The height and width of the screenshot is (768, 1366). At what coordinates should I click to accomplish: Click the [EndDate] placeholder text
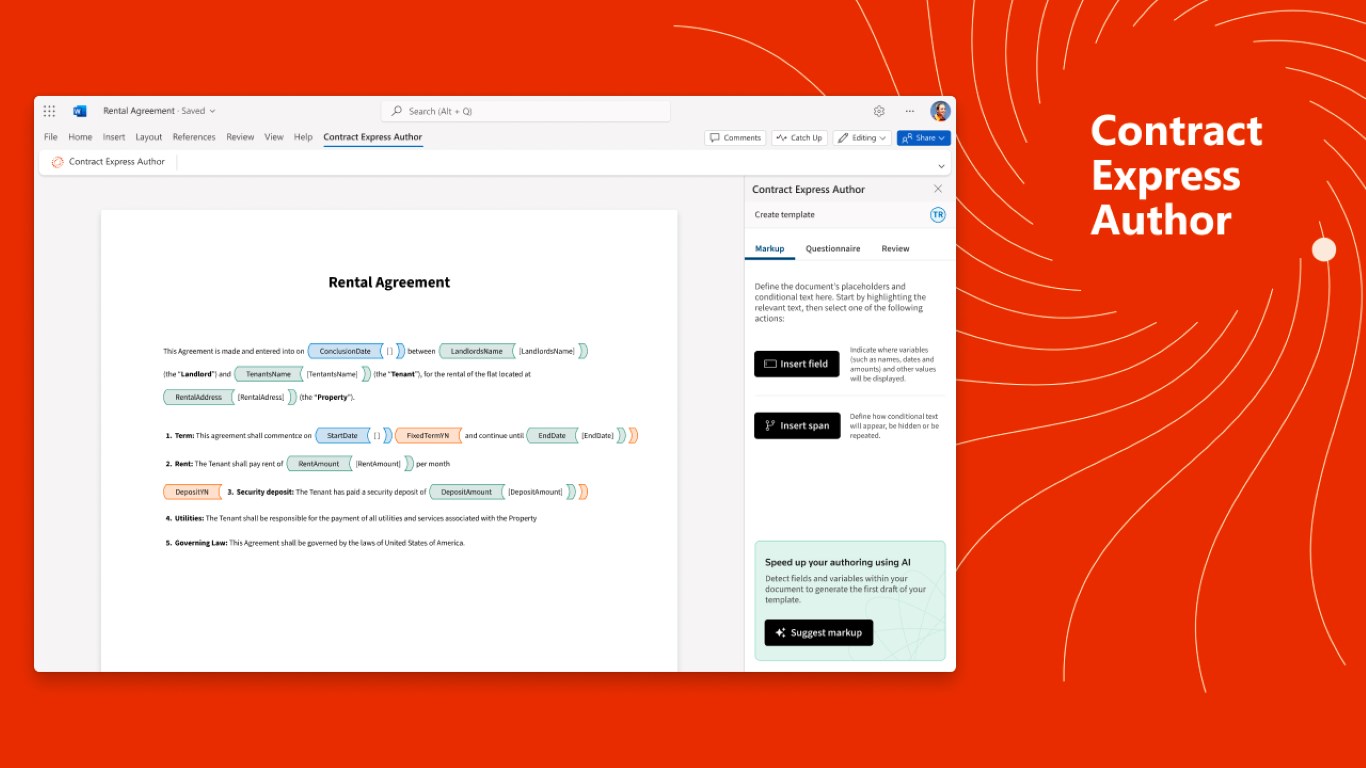coord(598,435)
